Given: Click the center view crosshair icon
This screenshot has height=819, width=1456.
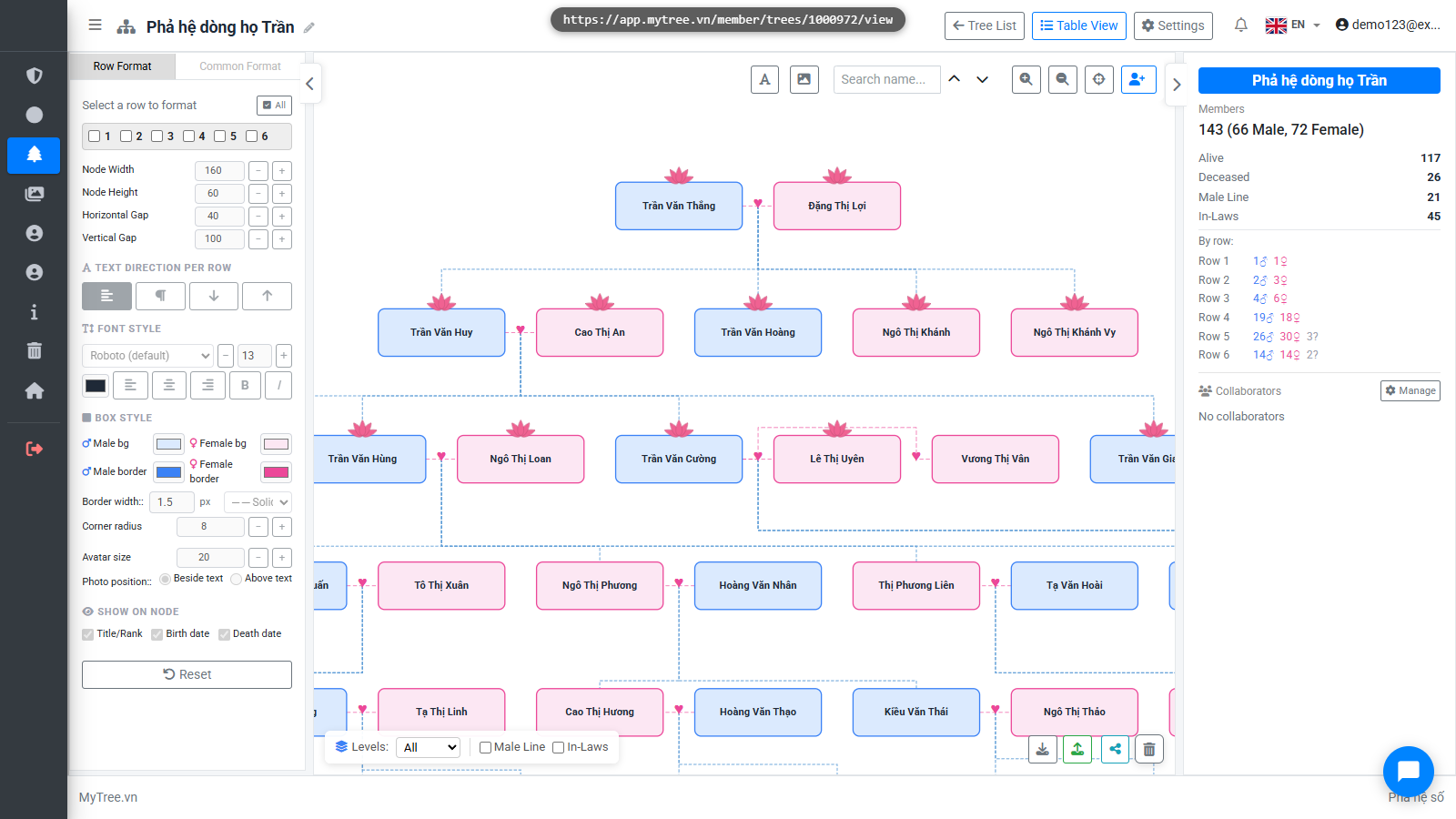Looking at the screenshot, I should tap(1099, 79).
